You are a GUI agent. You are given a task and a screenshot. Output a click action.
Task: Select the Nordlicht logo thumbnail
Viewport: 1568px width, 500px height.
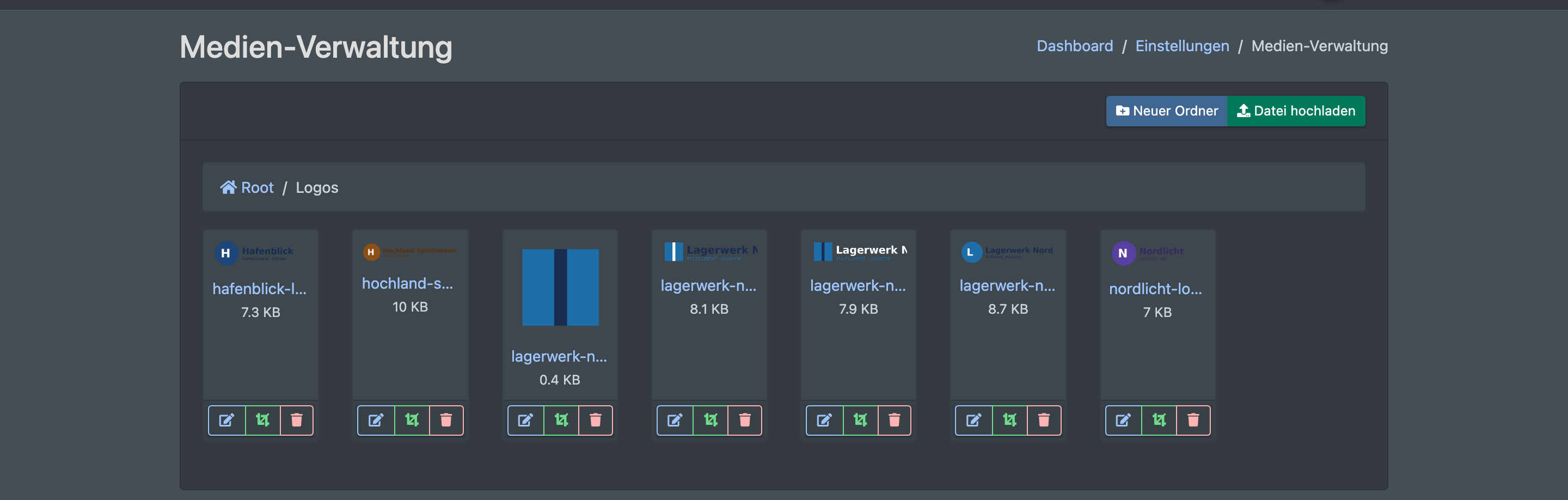tap(1157, 253)
